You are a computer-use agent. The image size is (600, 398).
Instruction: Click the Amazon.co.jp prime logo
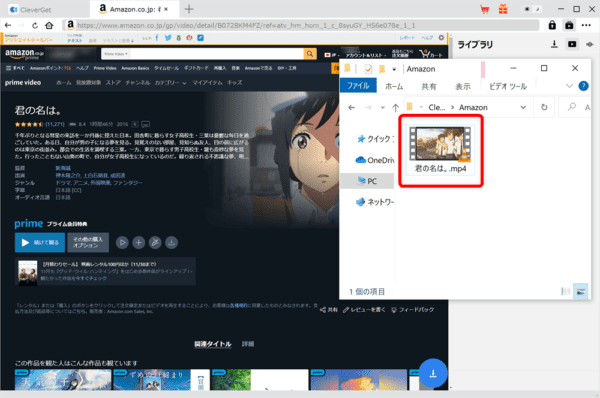pyautogui.click(x=24, y=54)
